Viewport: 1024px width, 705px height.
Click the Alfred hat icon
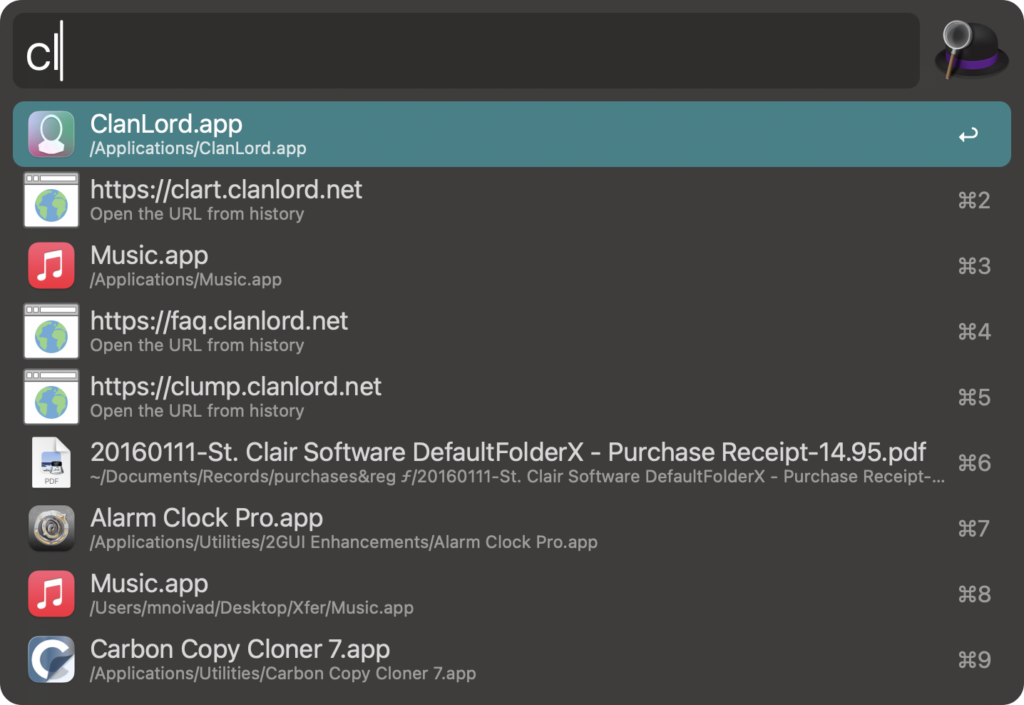coord(968,50)
